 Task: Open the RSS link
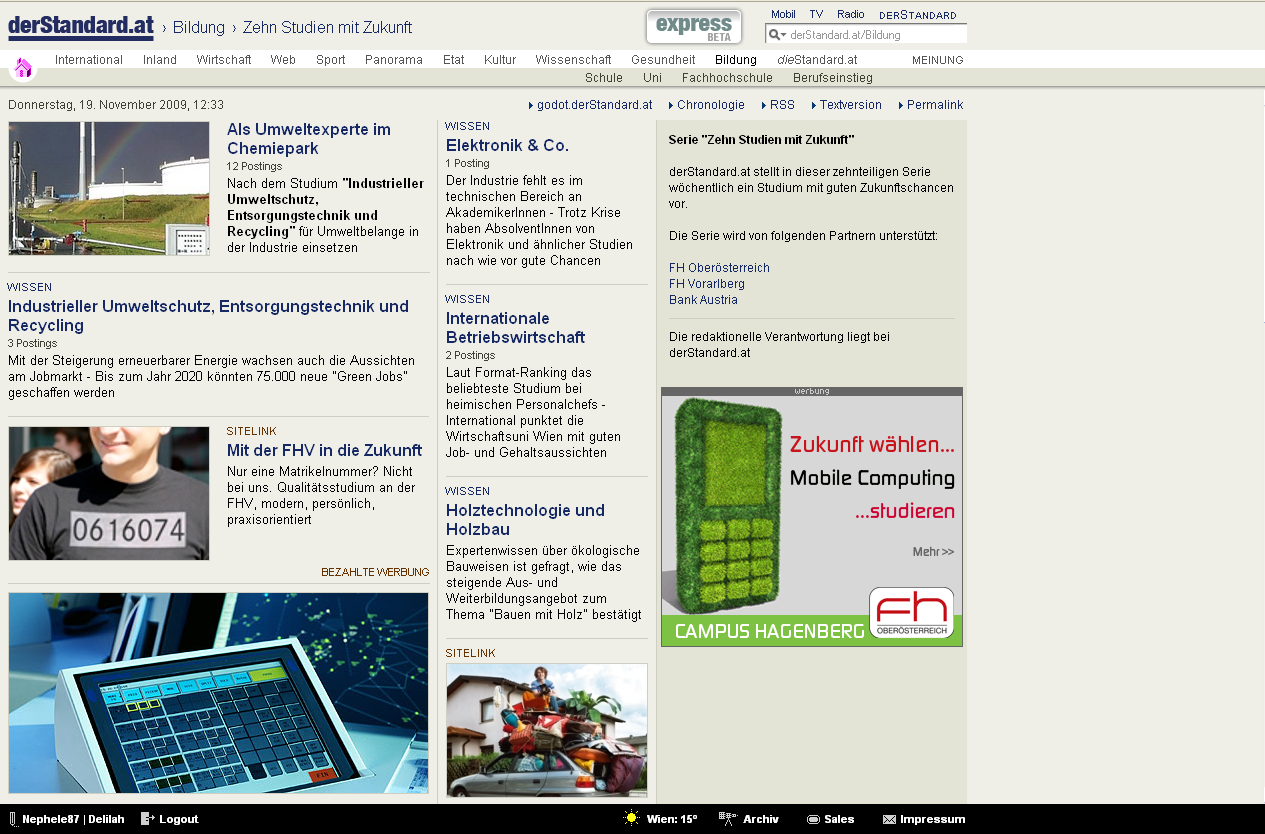click(x=782, y=105)
